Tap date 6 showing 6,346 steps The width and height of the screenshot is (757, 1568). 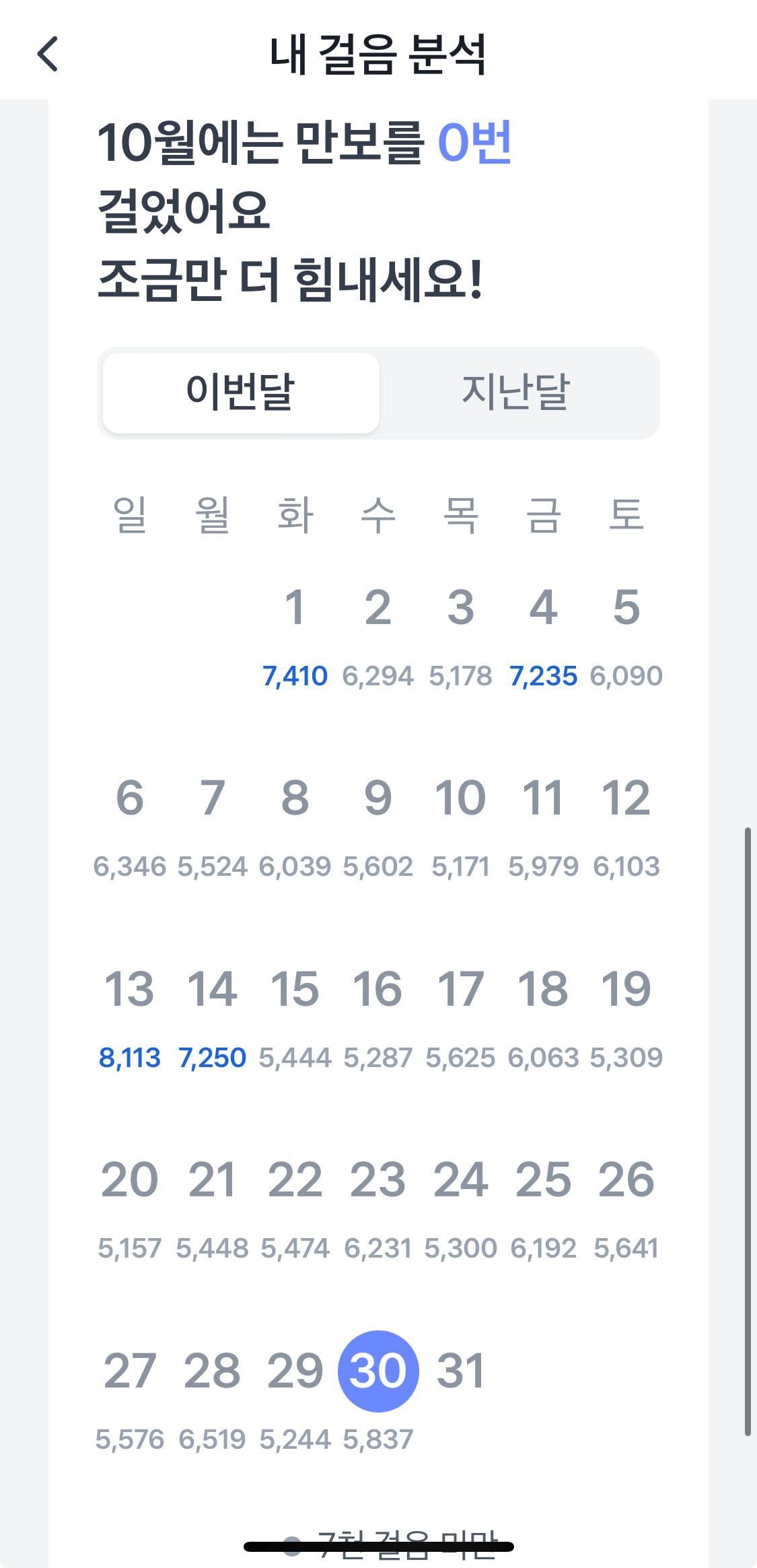[x=129, y=798]
